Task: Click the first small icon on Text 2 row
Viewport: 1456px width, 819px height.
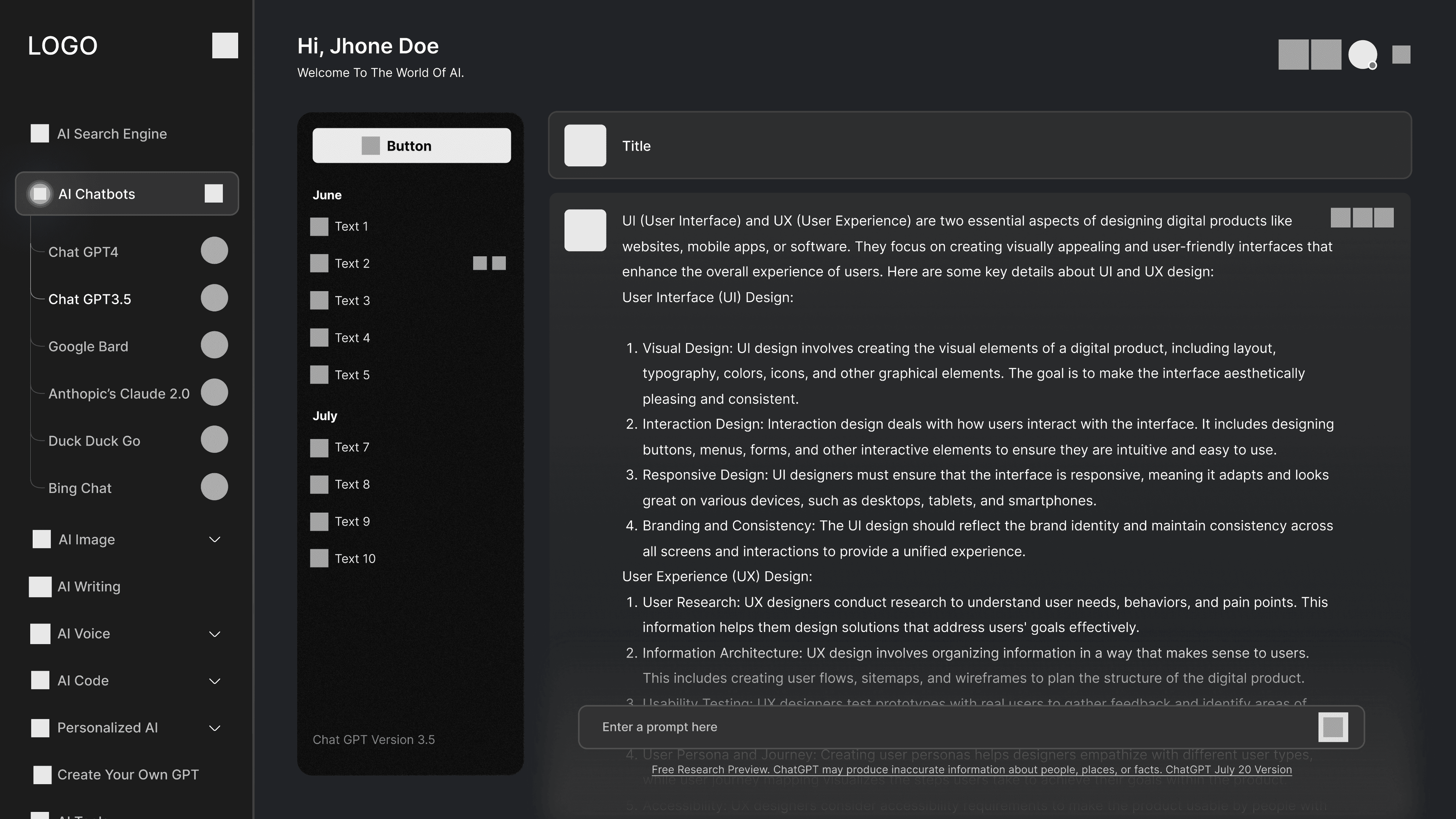Action: tap(480, 263)
